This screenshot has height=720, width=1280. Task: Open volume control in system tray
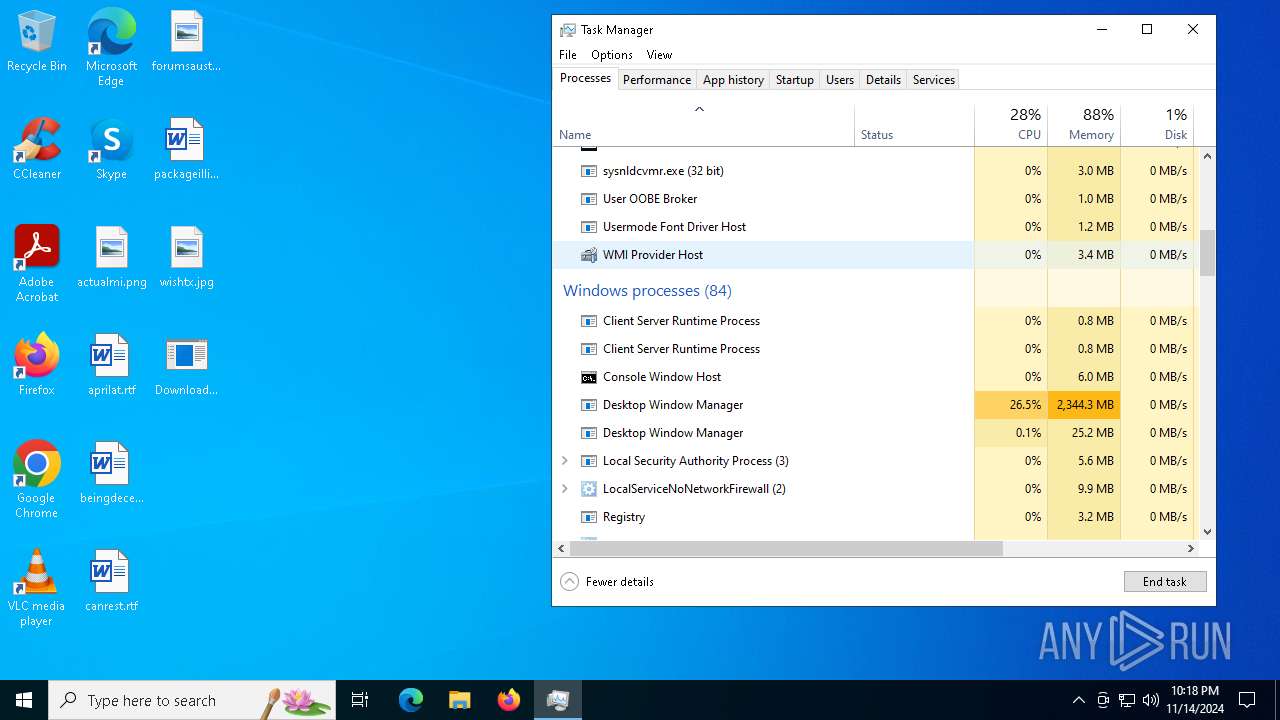[1150, 700]
